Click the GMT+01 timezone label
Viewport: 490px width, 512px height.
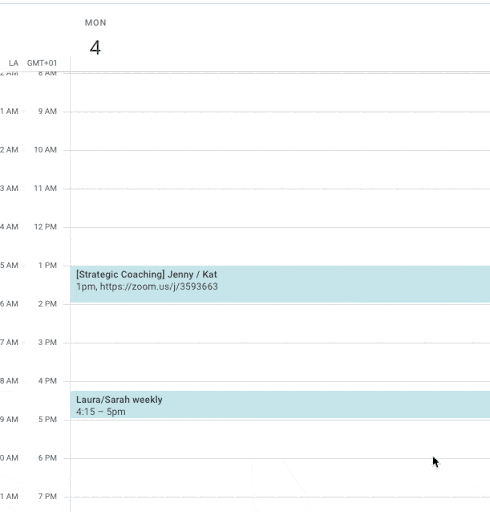(x=42, y=63)
